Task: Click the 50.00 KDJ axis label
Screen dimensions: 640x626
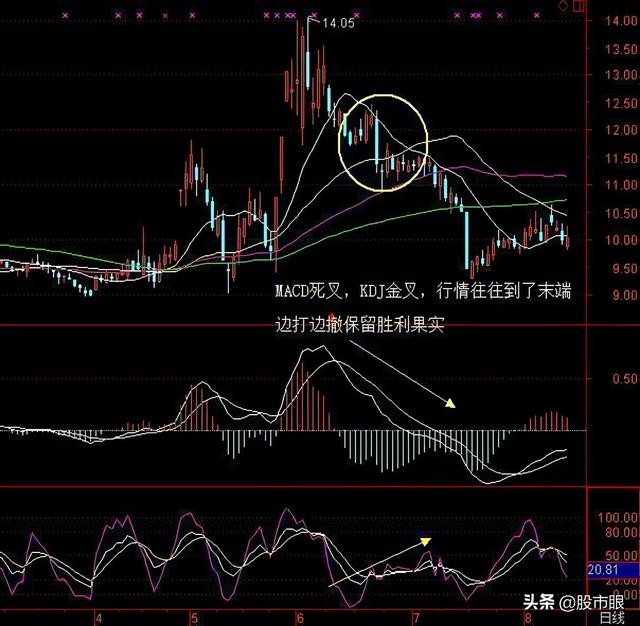Action: [x=621, y=556]
